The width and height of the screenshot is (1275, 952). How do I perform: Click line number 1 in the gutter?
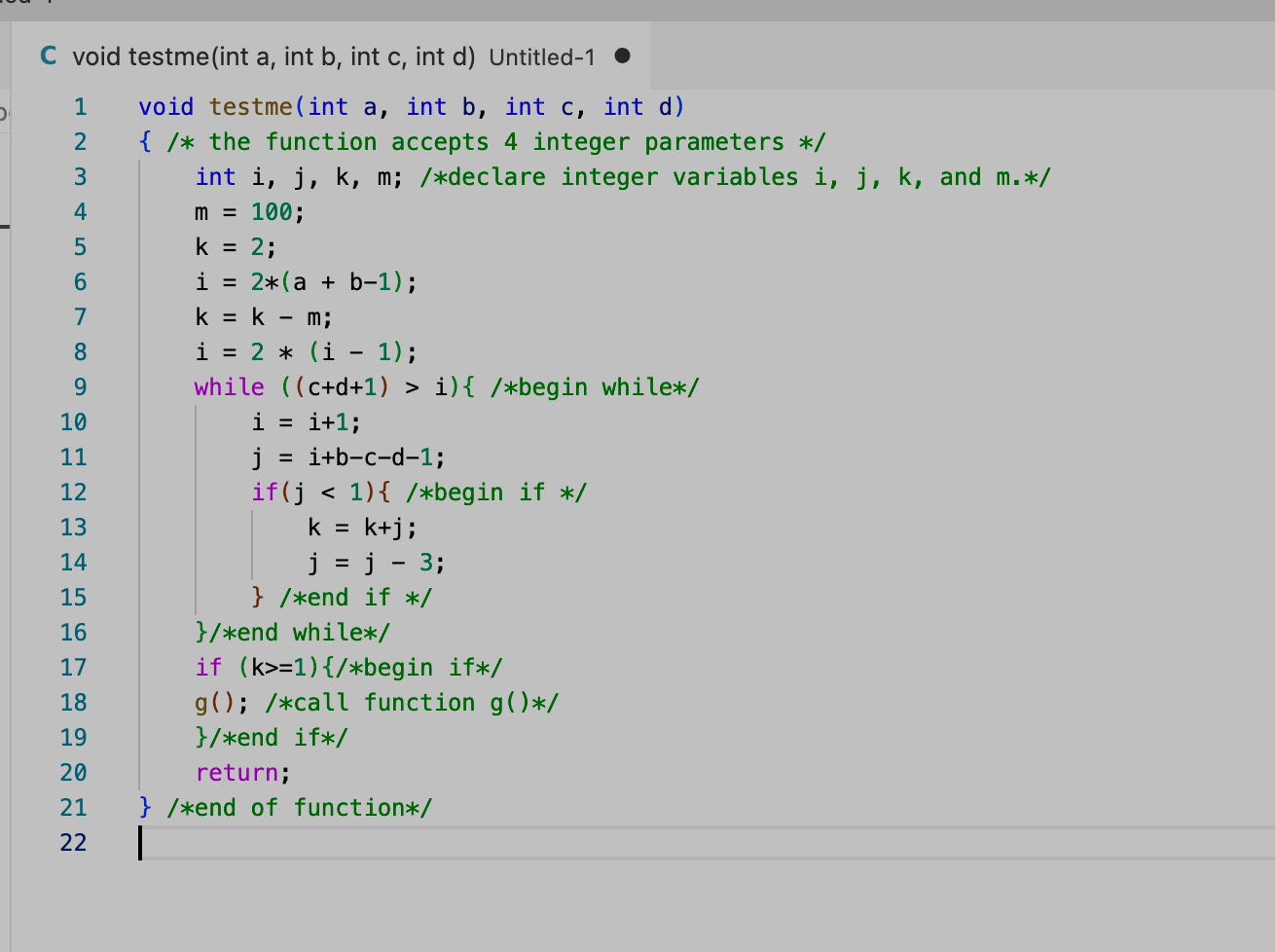[x=80, y=106]
